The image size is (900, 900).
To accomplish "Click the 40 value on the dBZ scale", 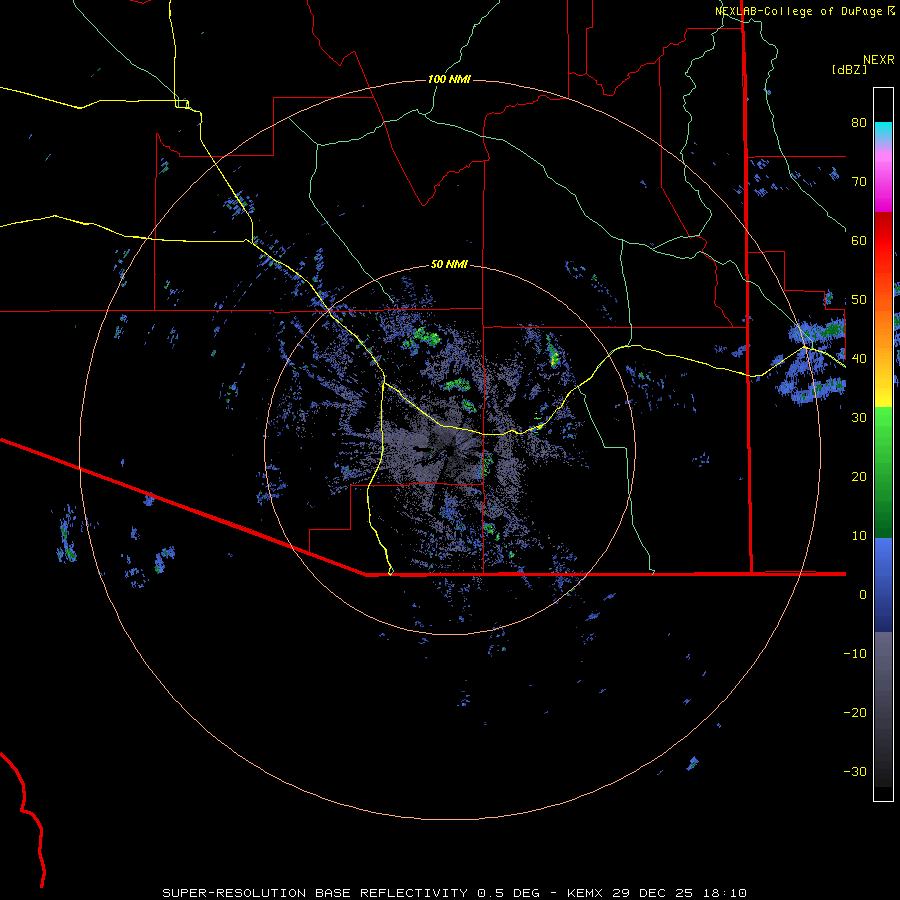I will 859,359.
